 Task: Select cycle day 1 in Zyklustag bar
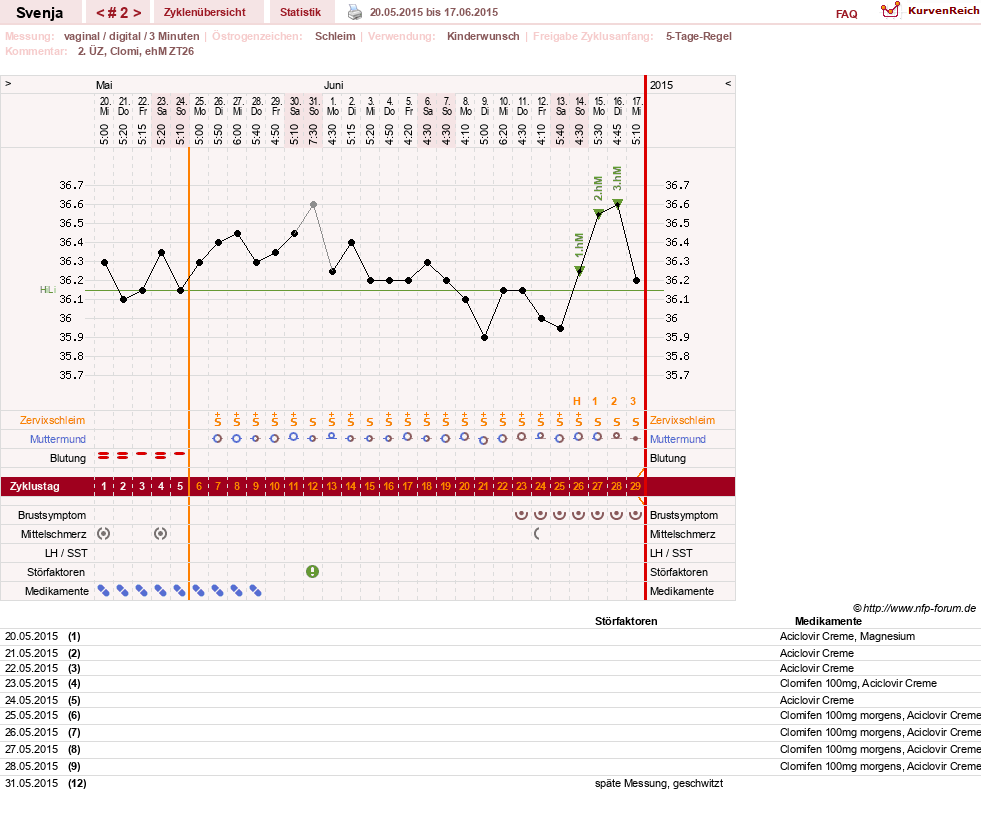(x=104, y=486)
